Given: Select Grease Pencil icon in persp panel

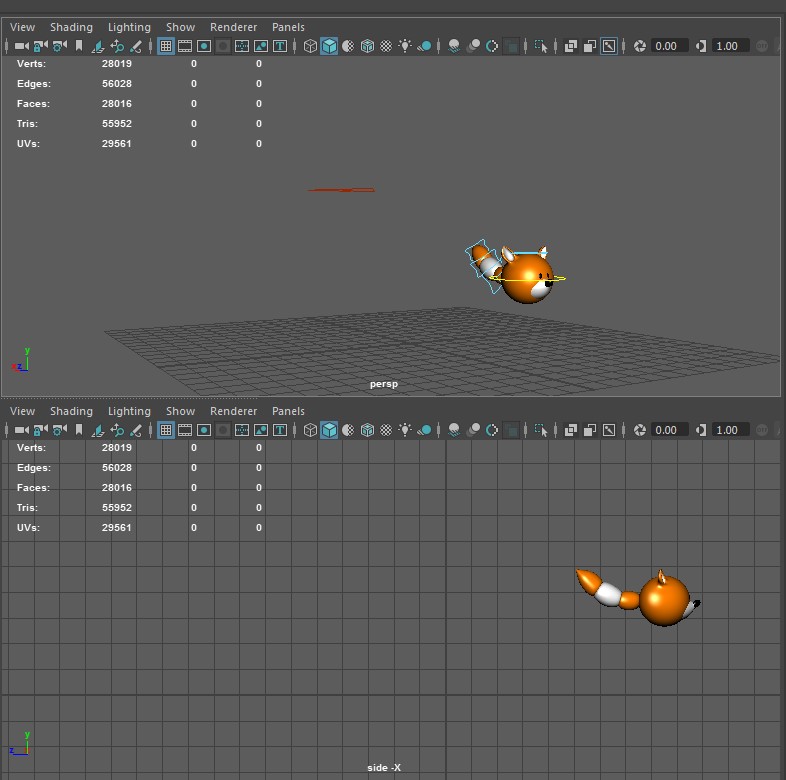Looking at the screenshot, I should (136, 46).
